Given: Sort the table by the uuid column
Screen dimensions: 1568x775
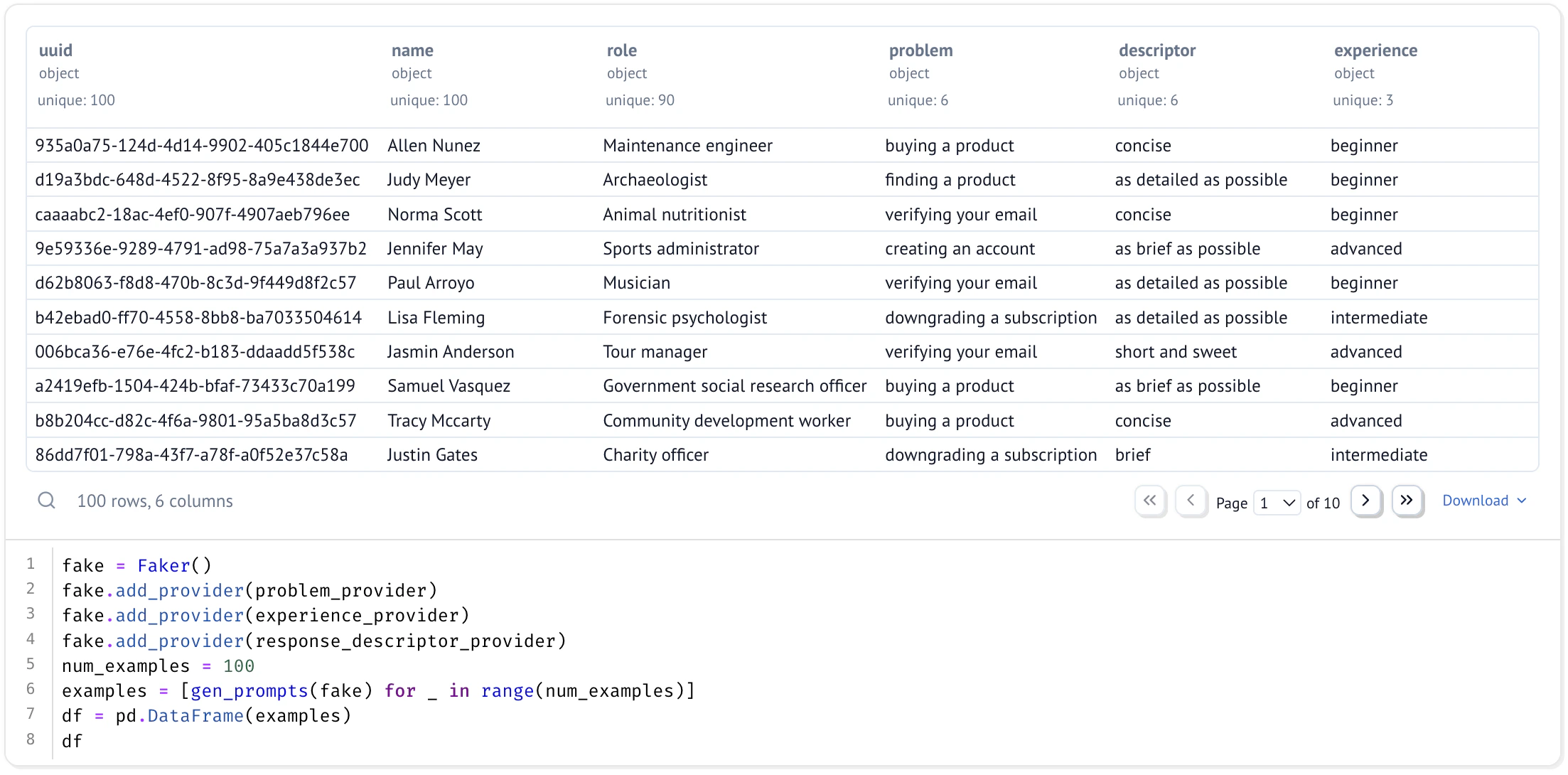Looking at the screenshot, I should [x=55, y=50].
